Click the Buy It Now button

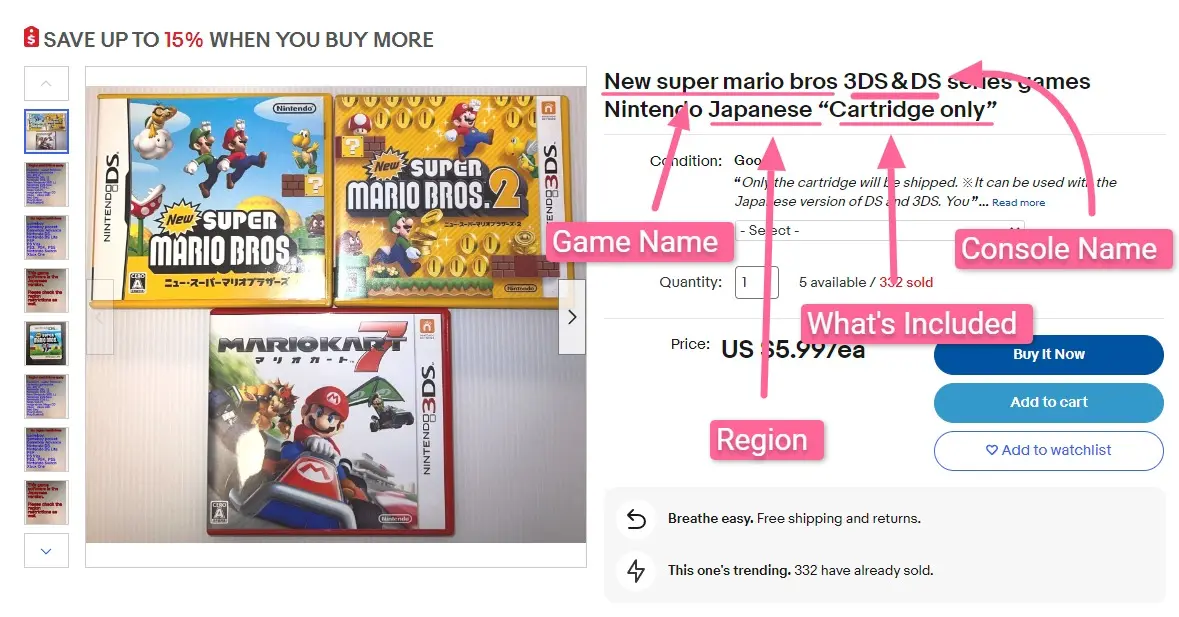[x=1048, y=355]
